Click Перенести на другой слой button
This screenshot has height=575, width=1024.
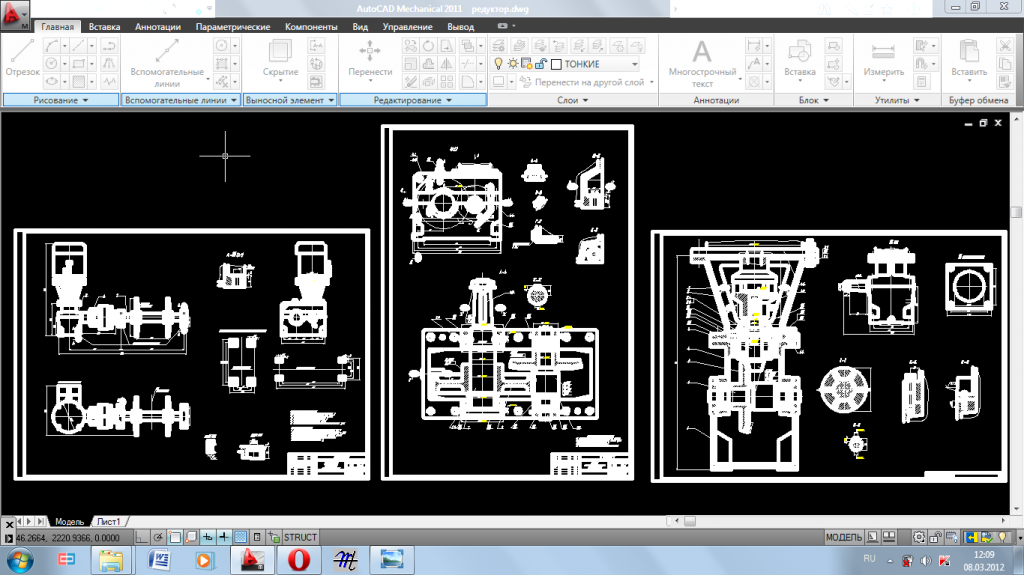tap(588, 82)
